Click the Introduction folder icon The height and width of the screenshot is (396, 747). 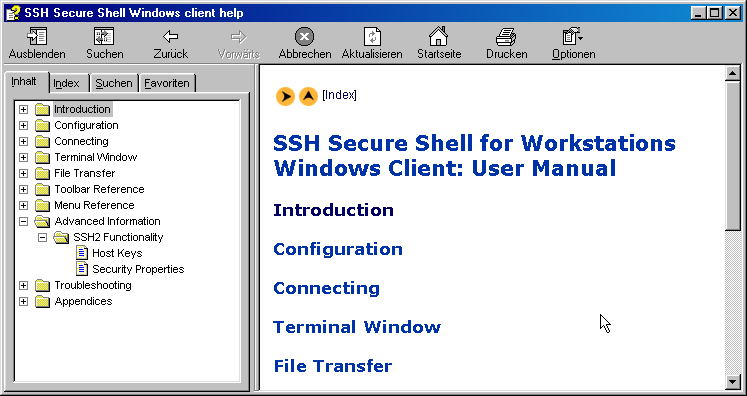click(42, 110)
